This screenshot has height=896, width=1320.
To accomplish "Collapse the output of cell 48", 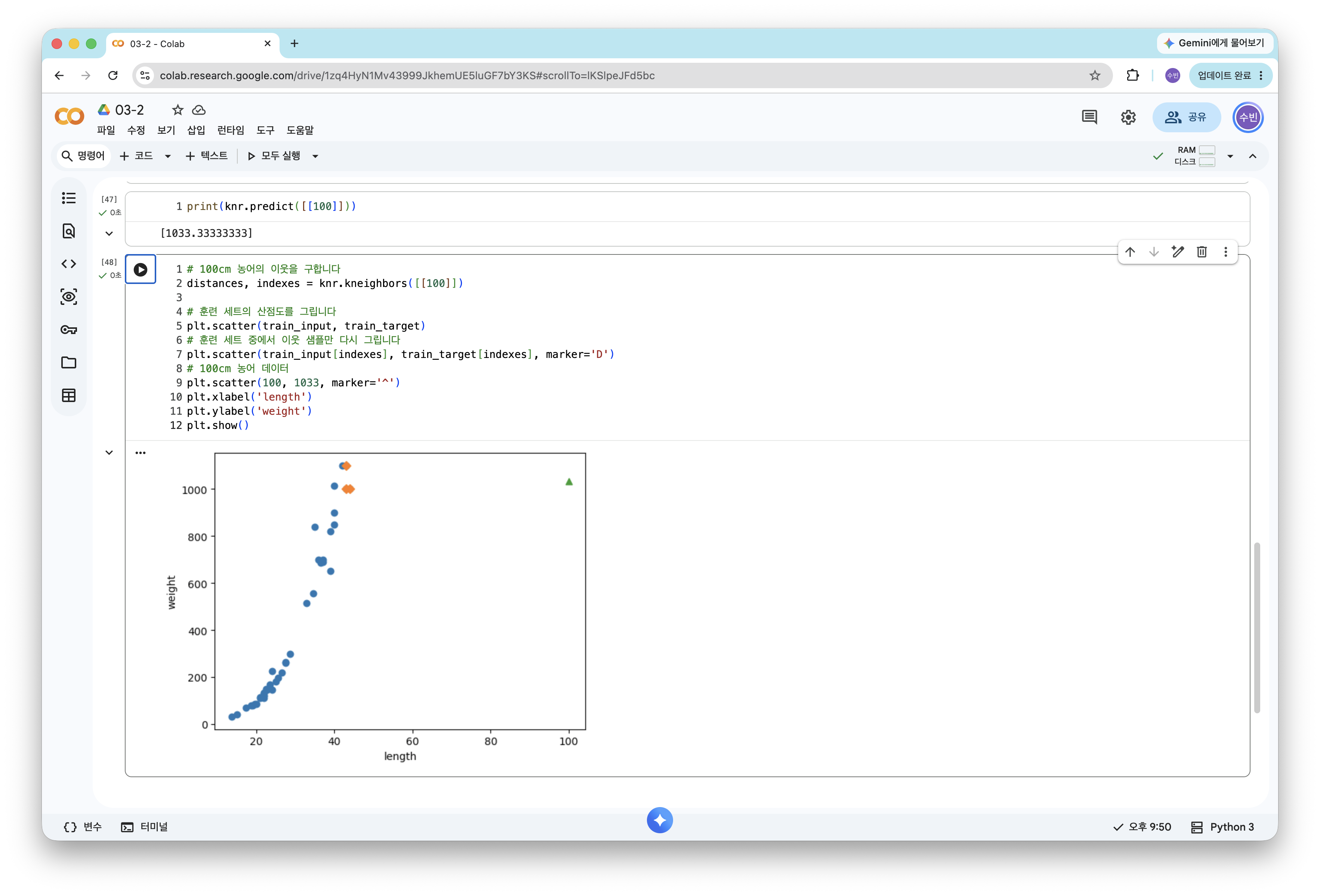I will 109,452.
